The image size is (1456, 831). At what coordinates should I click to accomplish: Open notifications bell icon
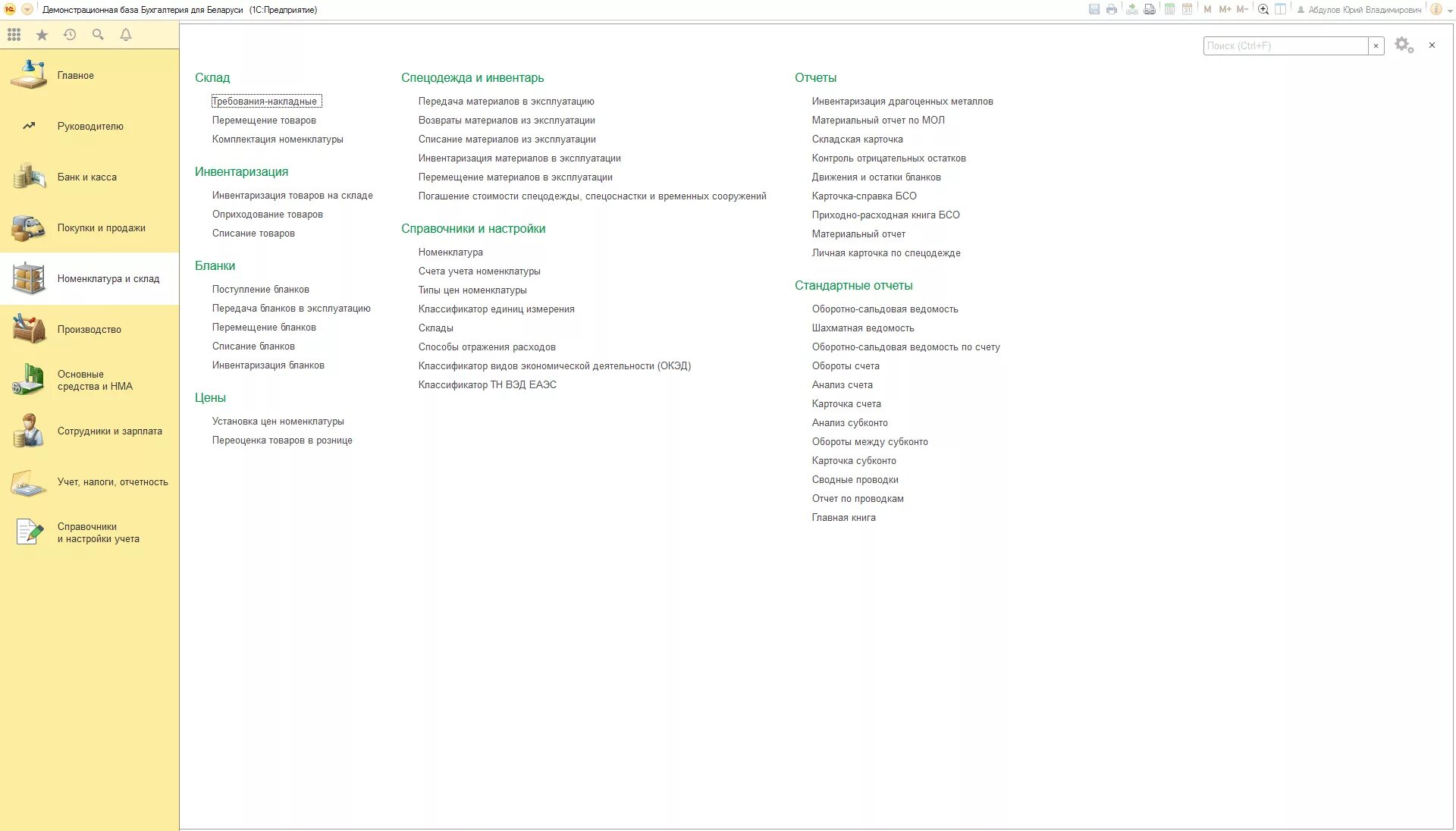126,35
